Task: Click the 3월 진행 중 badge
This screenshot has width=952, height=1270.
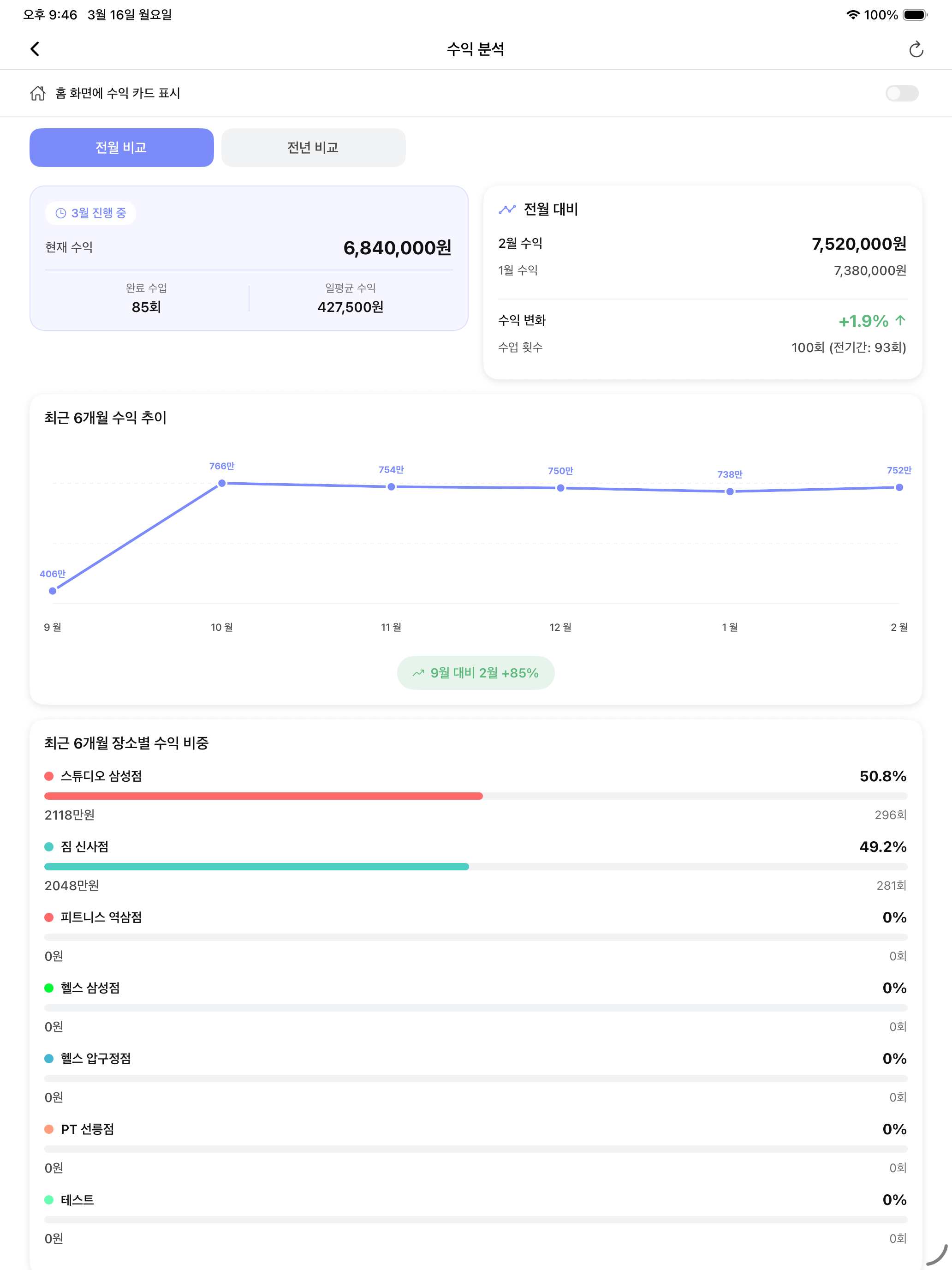Action: coord(89,213)
